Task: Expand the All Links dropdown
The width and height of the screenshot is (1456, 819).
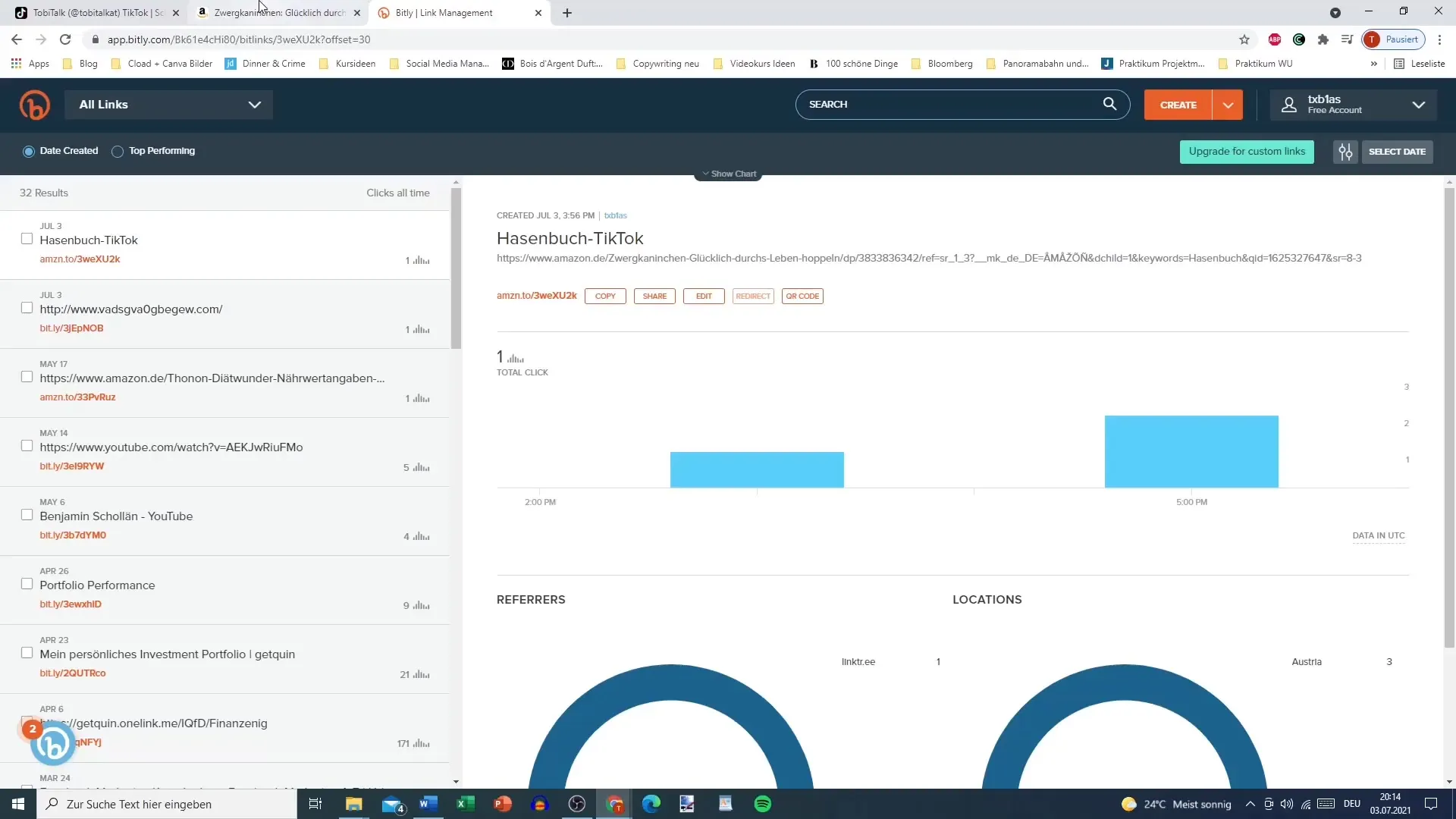Action: tap(169, 105)
